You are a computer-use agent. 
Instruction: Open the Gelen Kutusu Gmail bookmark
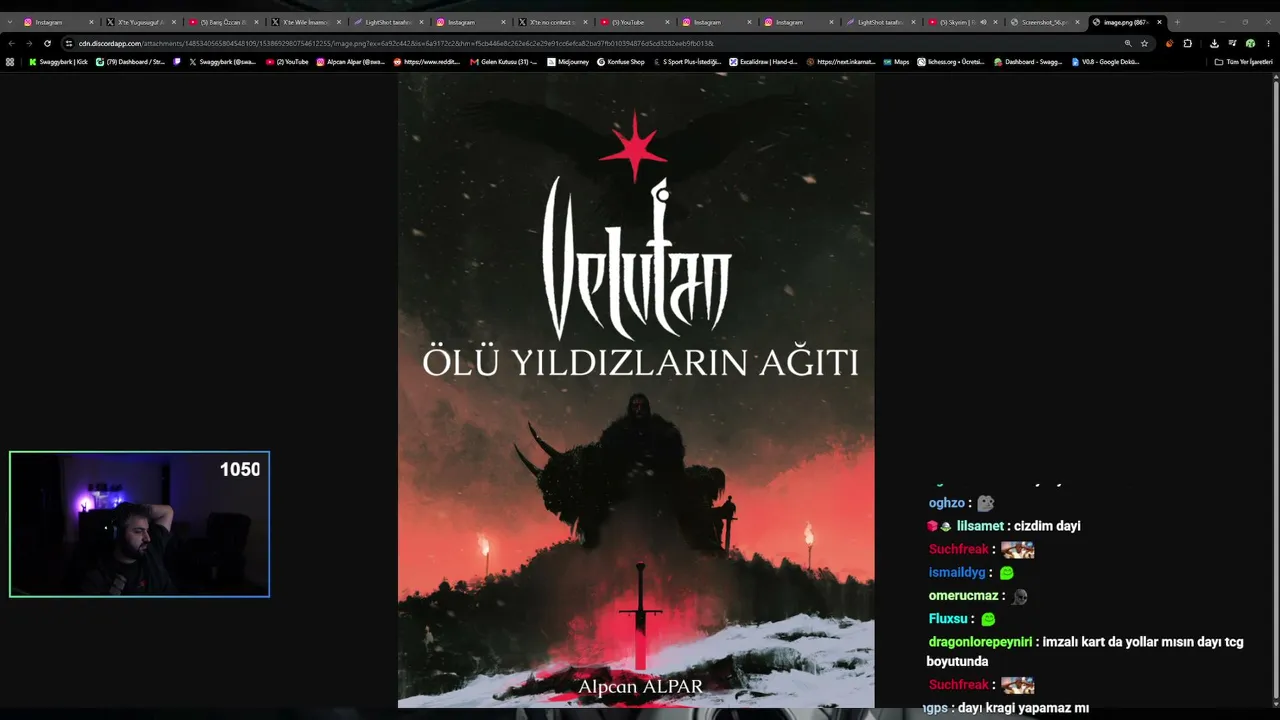(x=503, y=62)
